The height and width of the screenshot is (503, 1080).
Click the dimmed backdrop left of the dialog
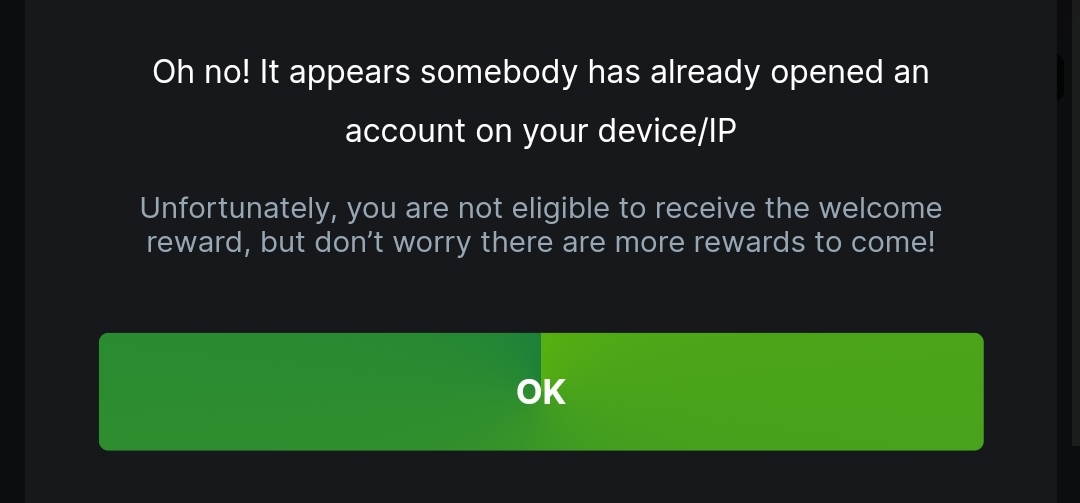12,252
